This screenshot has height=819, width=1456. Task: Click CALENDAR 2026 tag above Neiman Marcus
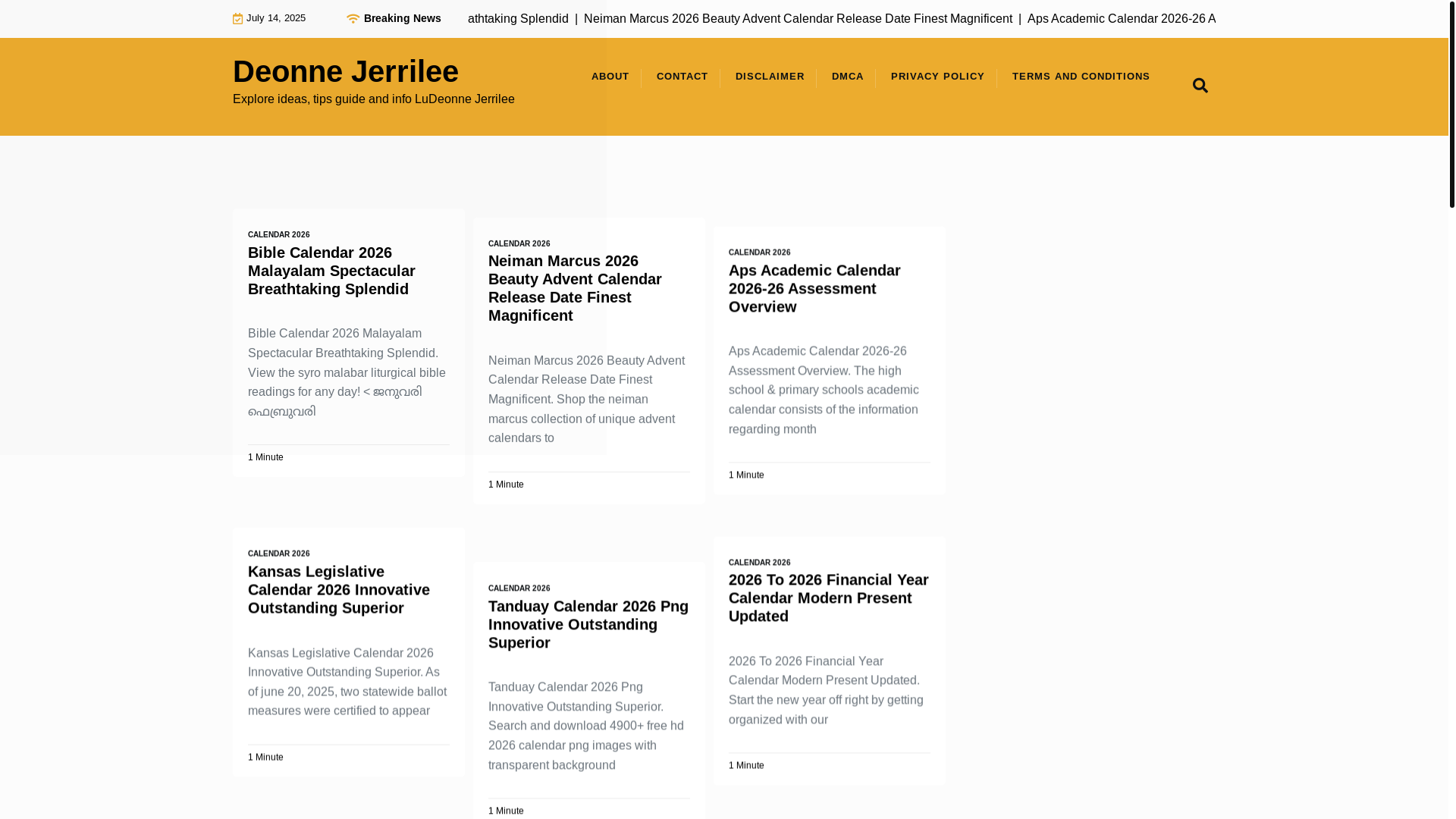click(519, 244)
